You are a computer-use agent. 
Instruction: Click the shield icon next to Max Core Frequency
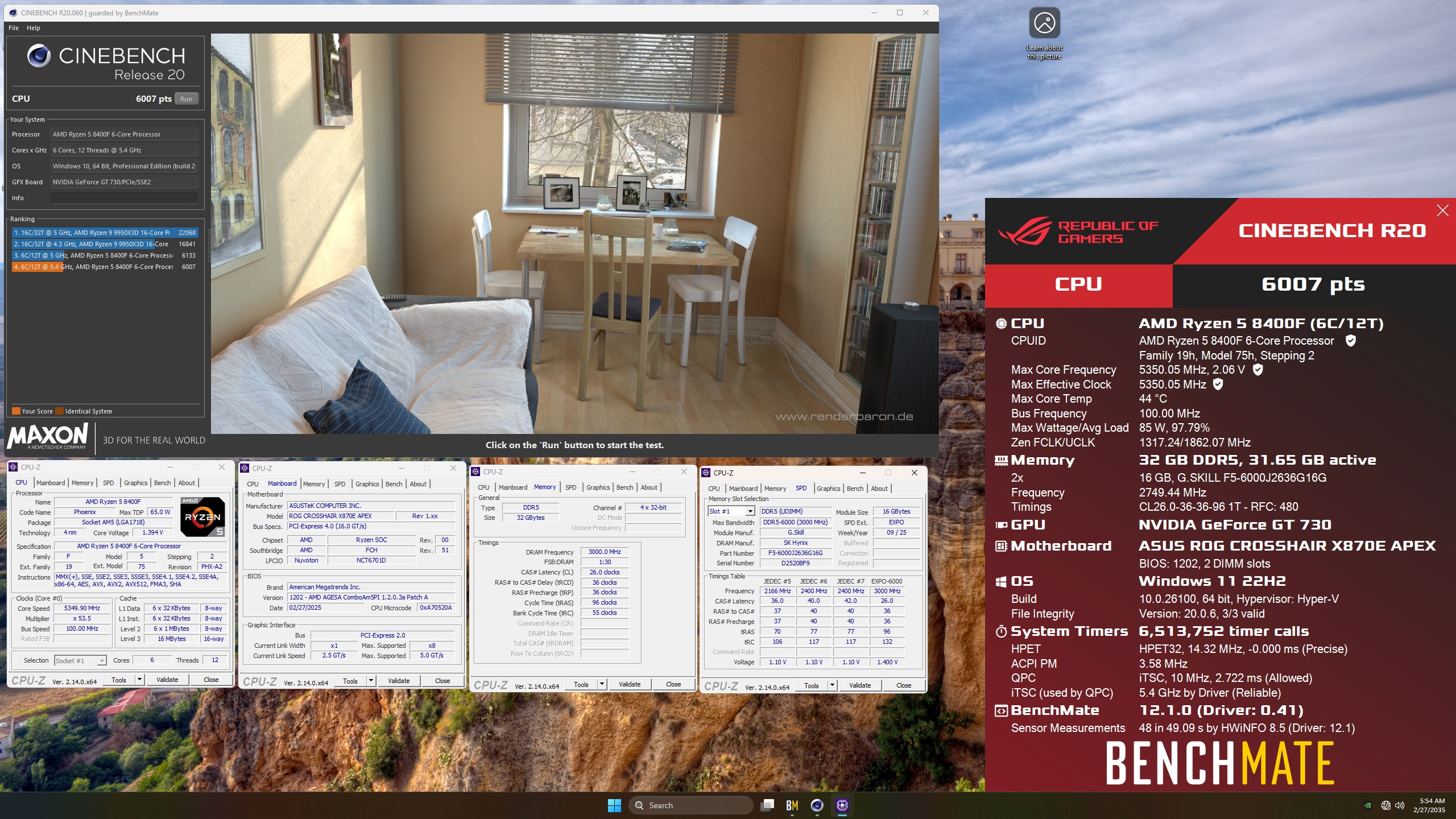[x=1258, y=370]
